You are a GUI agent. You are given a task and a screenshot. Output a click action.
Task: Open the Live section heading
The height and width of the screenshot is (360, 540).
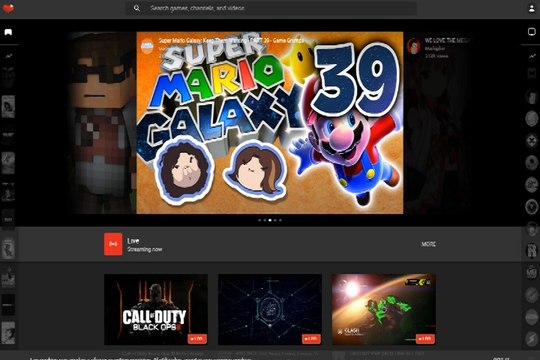[133, 241]
